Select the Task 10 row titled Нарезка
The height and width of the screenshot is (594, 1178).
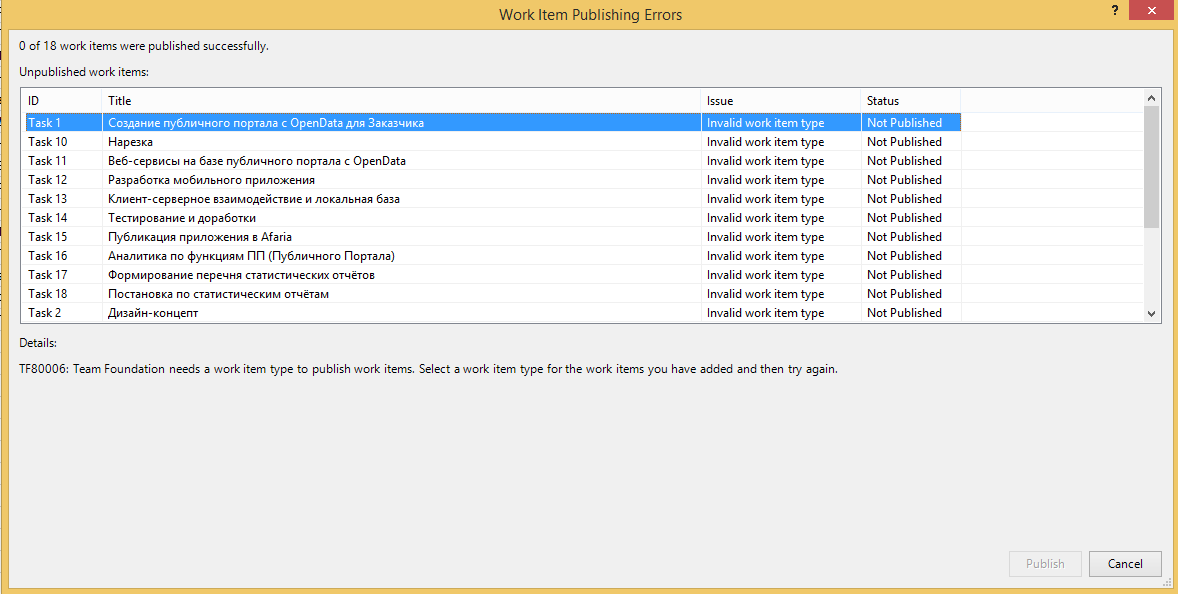point(130,142)
